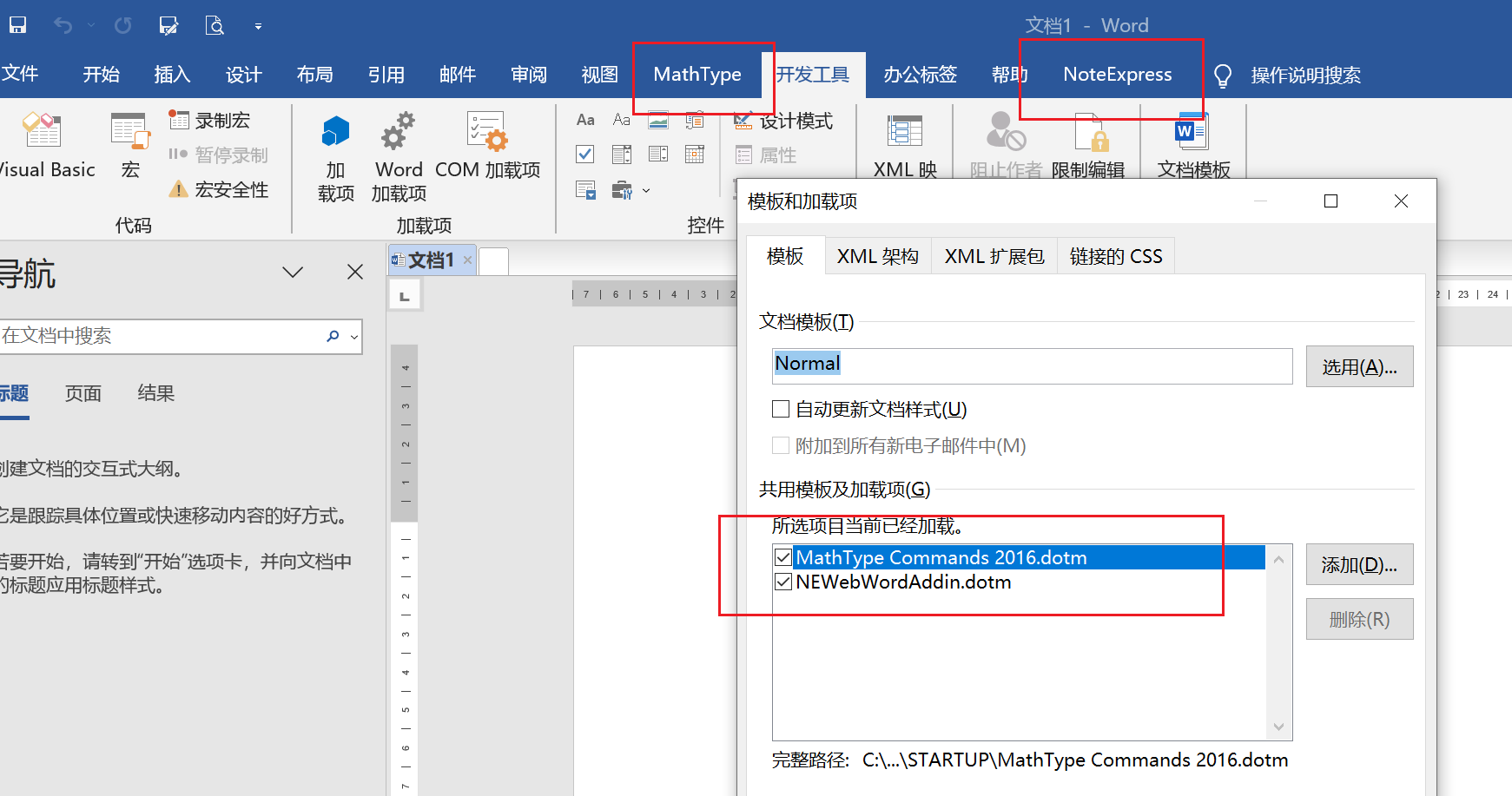Click 操作说明搜索 tell me search box
This screenshot has height=796, width=1512.
click(1305, 76)
